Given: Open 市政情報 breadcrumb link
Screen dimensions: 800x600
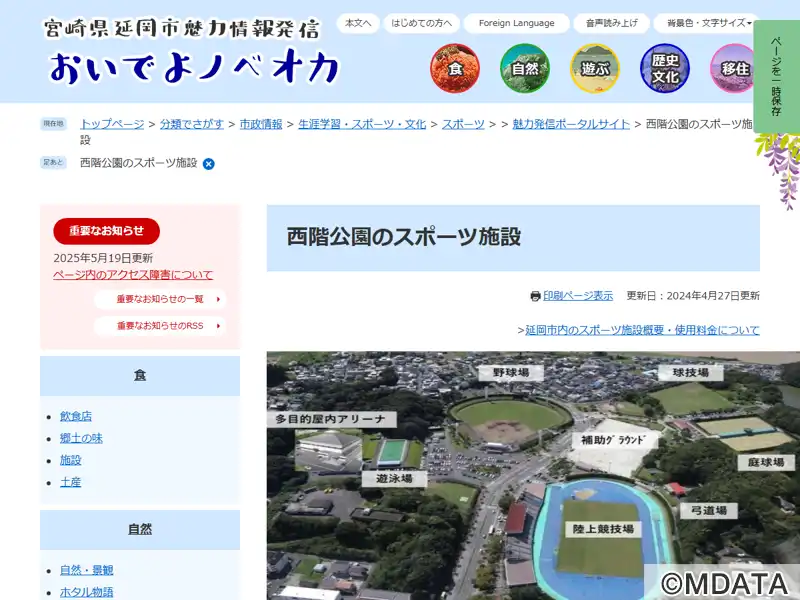Looking at the screenshot, I should tap(261, 124).
